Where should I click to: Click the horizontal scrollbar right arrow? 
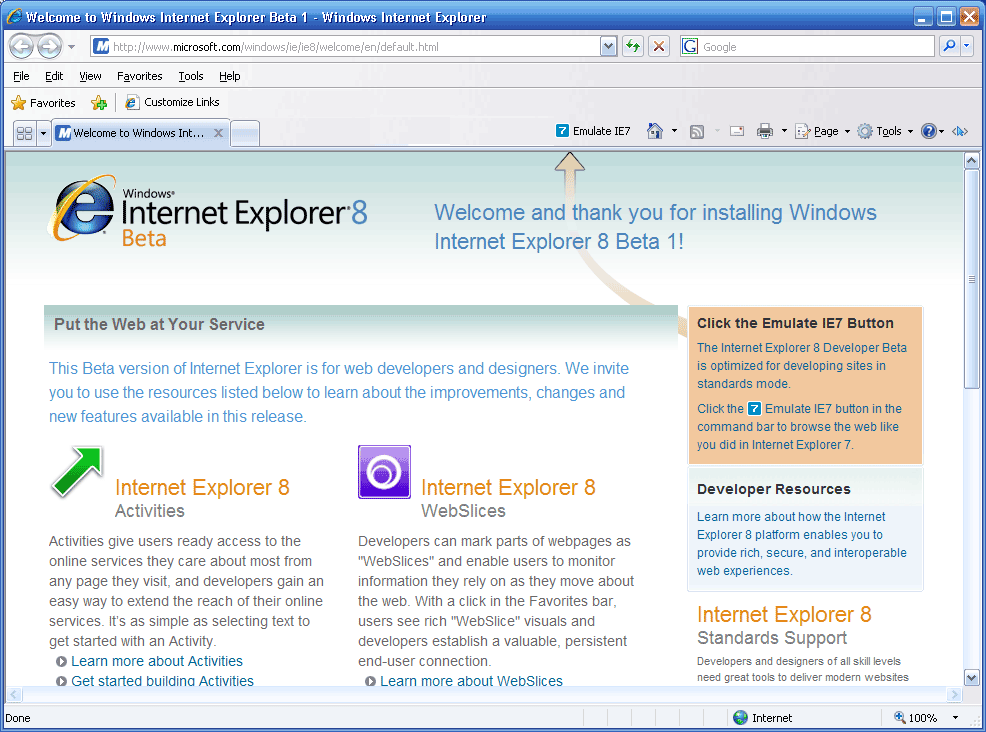click(955, 694)
